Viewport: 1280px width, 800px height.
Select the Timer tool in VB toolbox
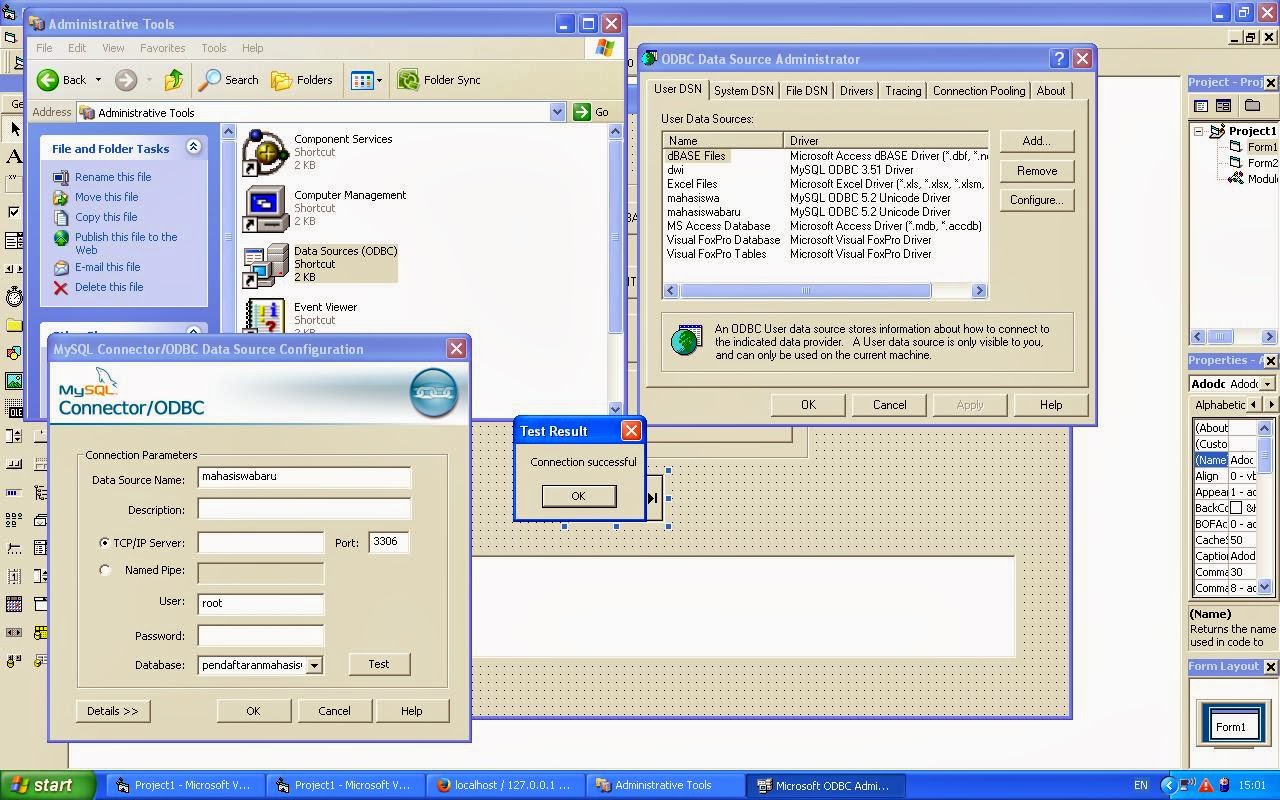tap(14, 296)
